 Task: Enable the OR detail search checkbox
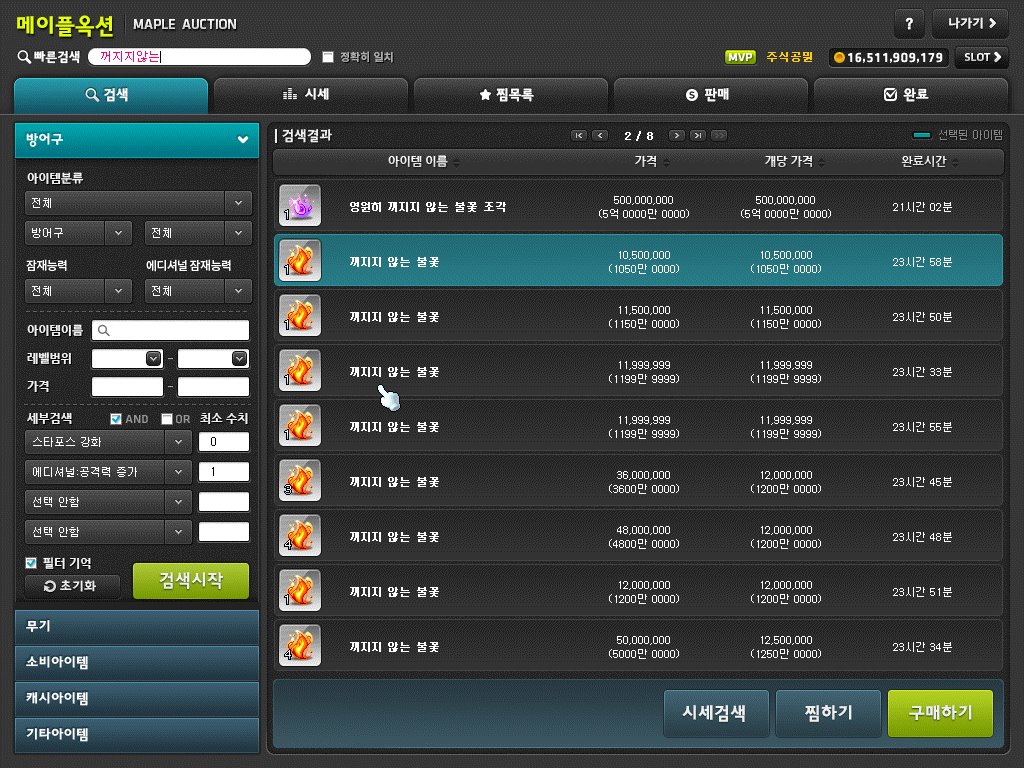(167, 419)
